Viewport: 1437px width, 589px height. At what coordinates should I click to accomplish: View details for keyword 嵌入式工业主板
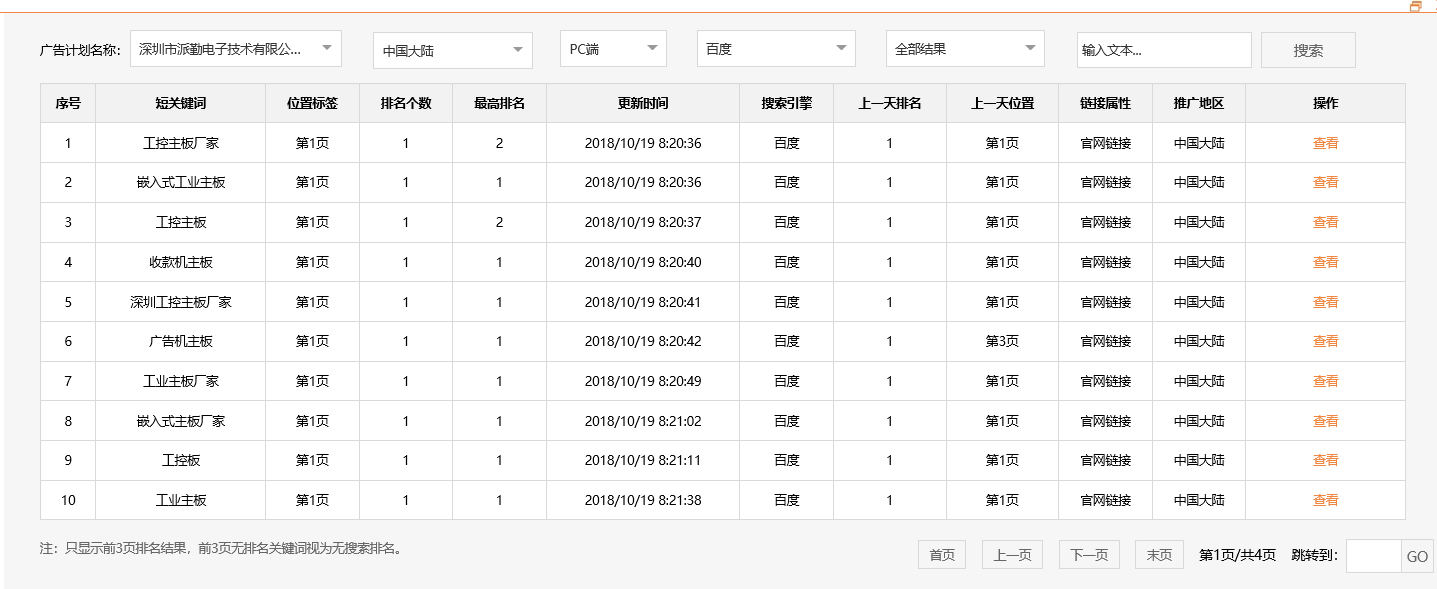[x=1325, y=182]
